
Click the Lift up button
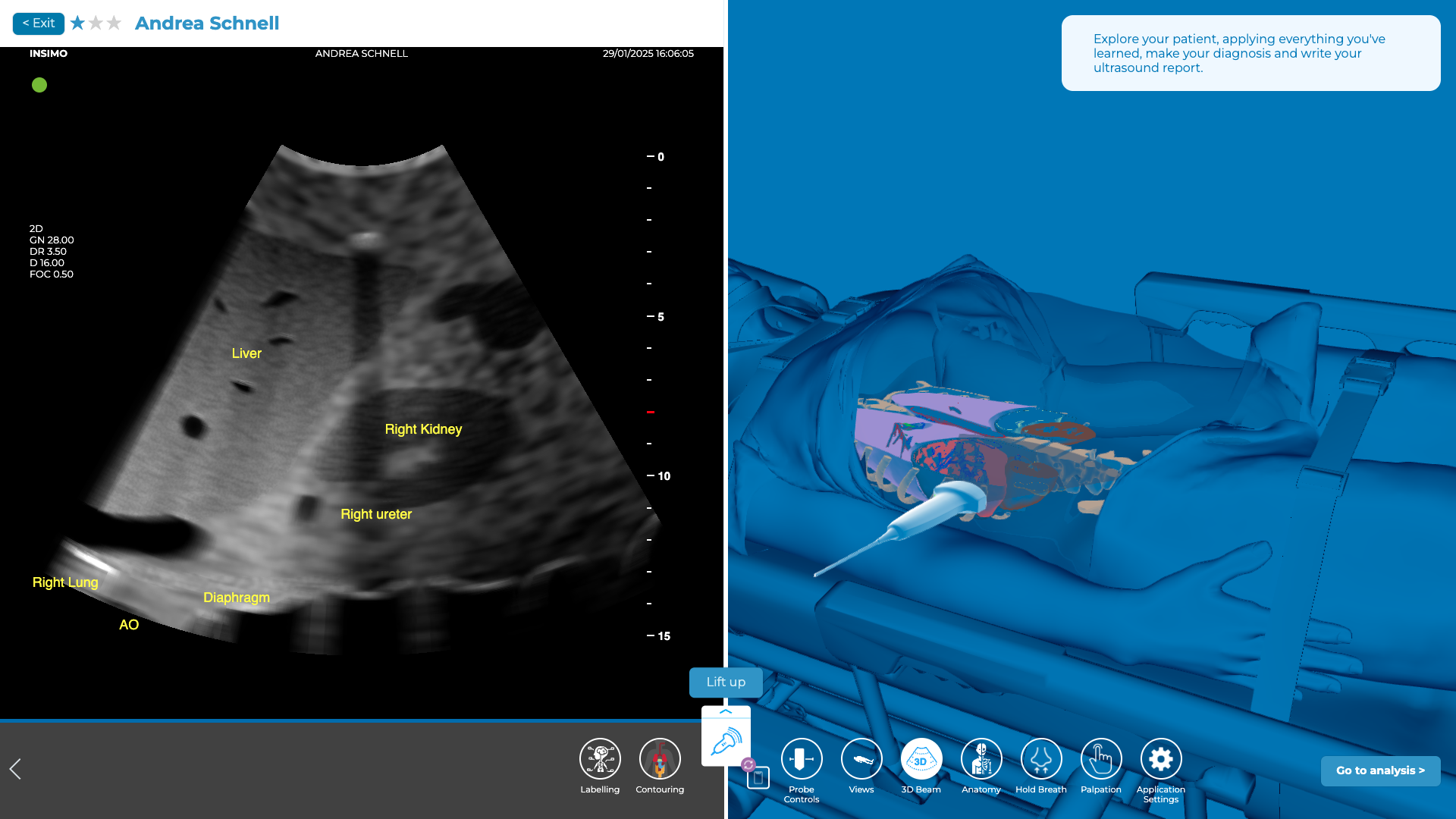pyautogui.click(x=726, y=682)
